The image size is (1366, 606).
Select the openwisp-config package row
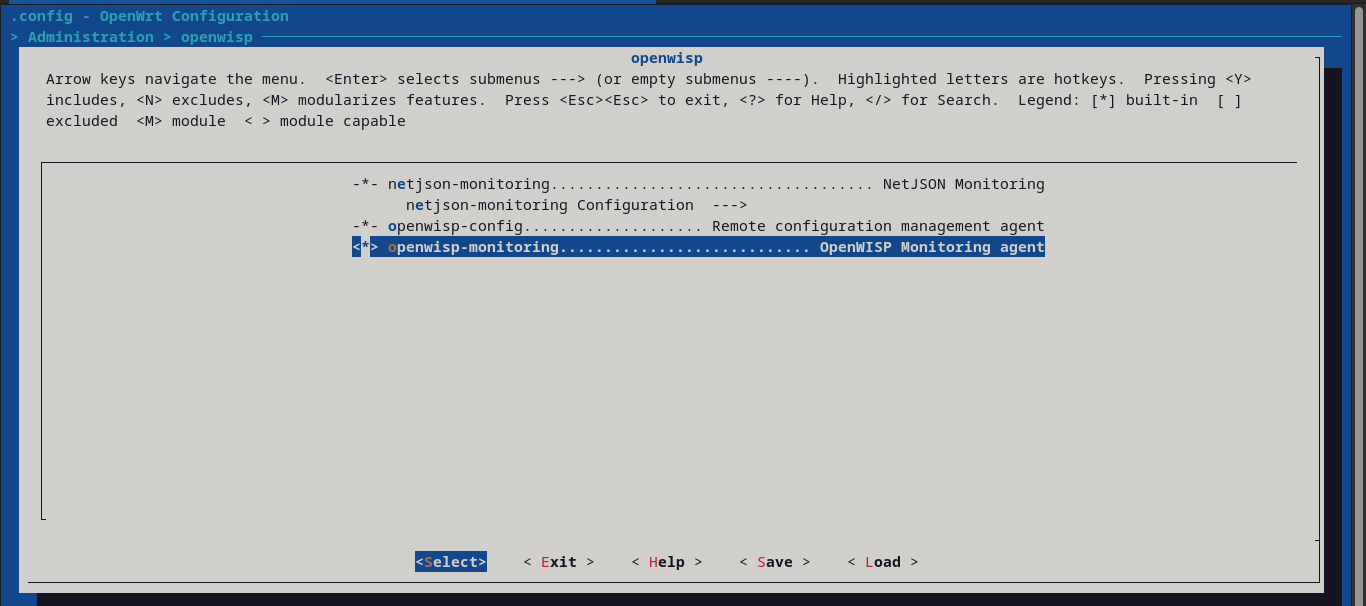point(698,226)
